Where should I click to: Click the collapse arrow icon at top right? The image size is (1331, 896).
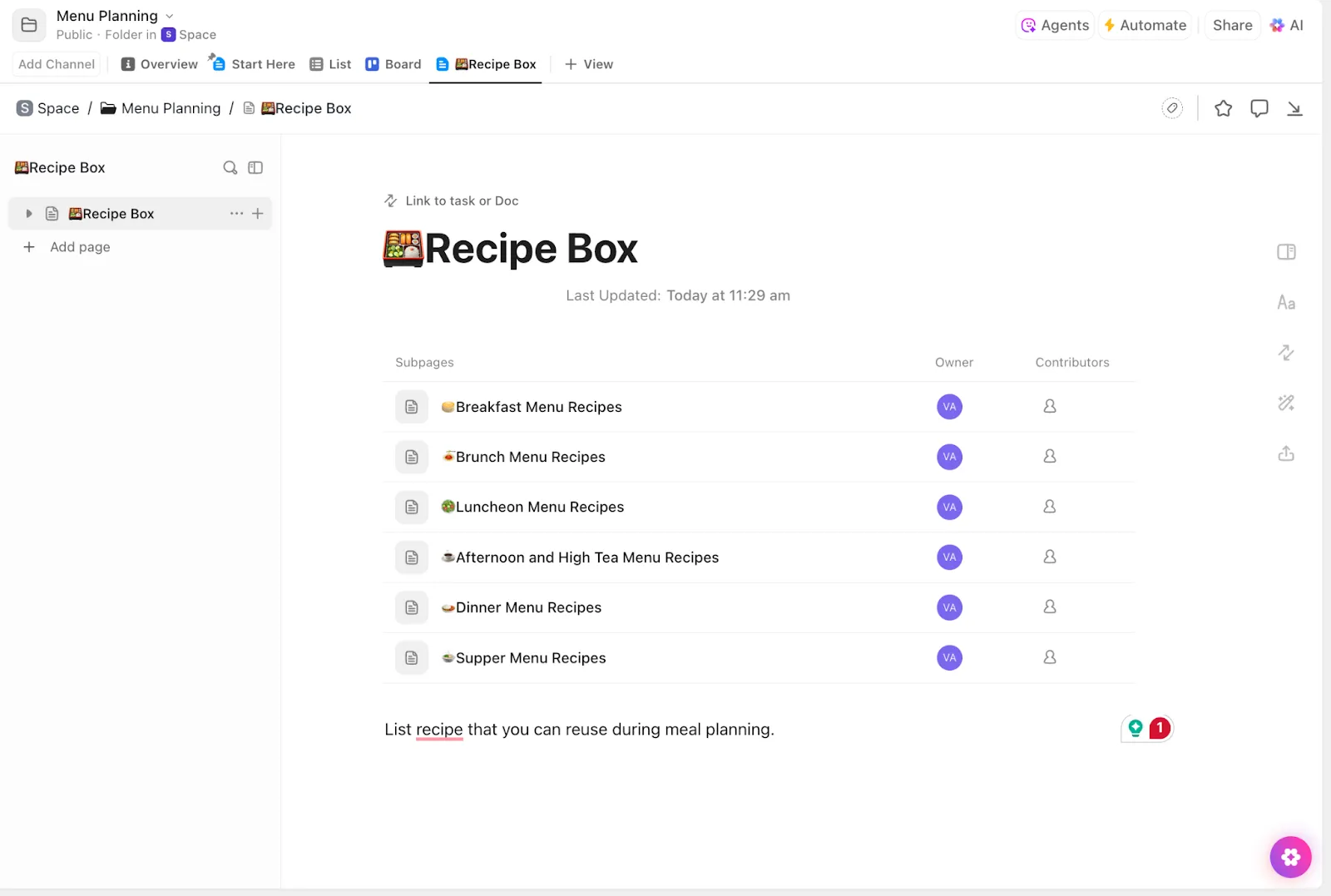point(1294,108)
